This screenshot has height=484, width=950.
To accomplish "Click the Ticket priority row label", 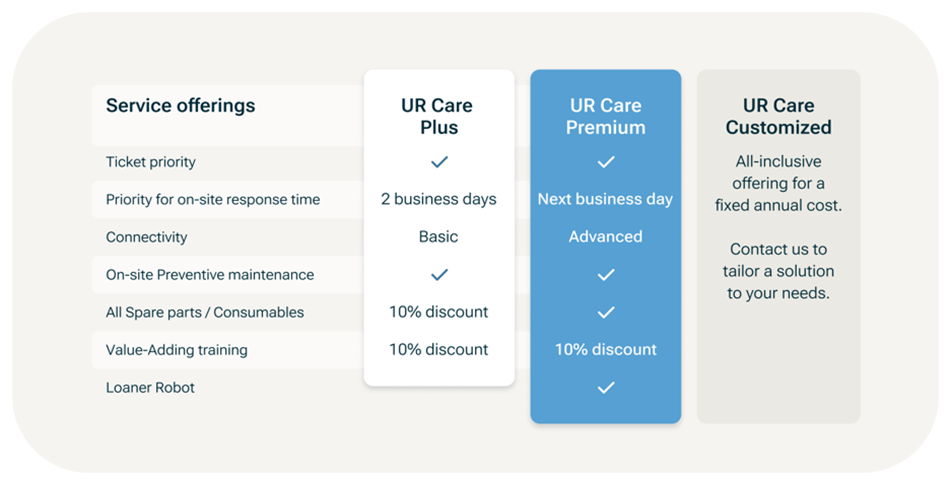I will [x=151, y=162].
